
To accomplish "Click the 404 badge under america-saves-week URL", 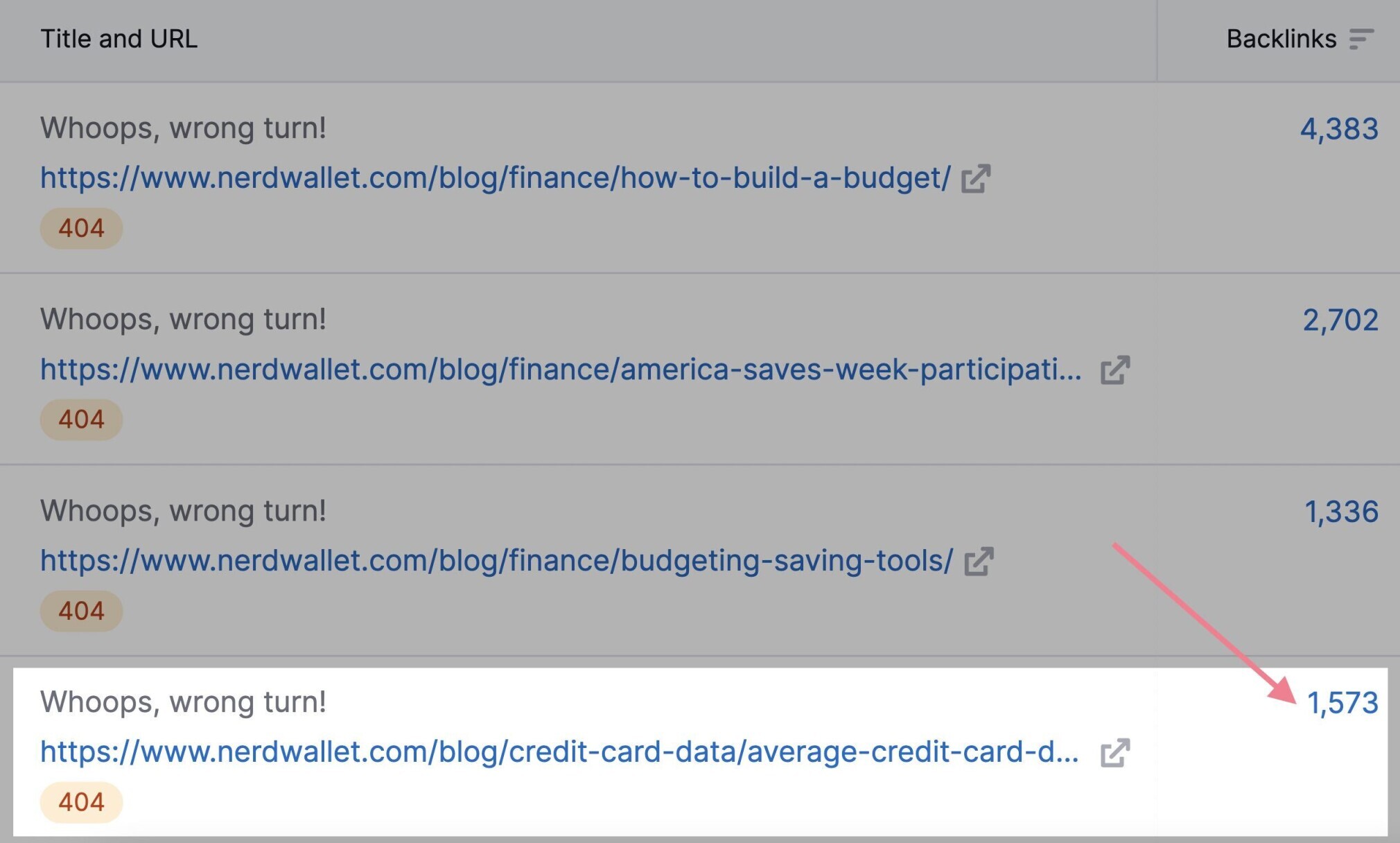I will (x=81, y=419).
